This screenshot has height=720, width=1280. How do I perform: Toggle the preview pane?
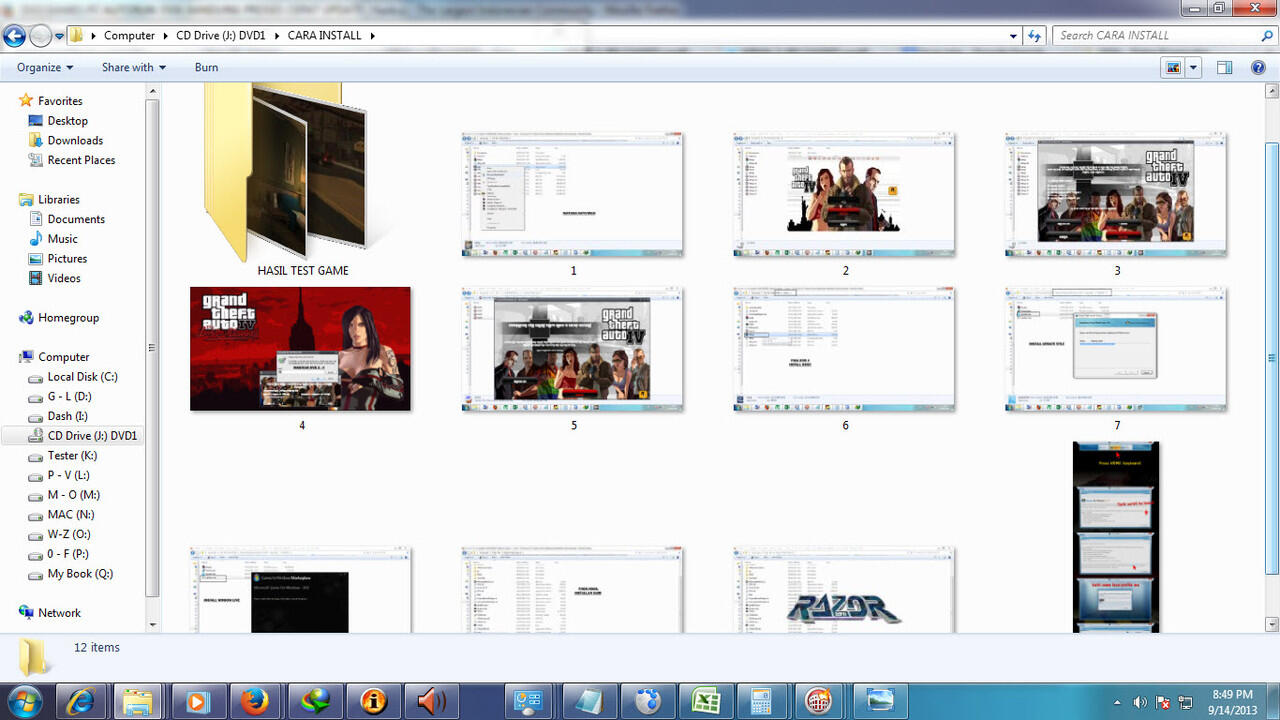coord(1224,67)
